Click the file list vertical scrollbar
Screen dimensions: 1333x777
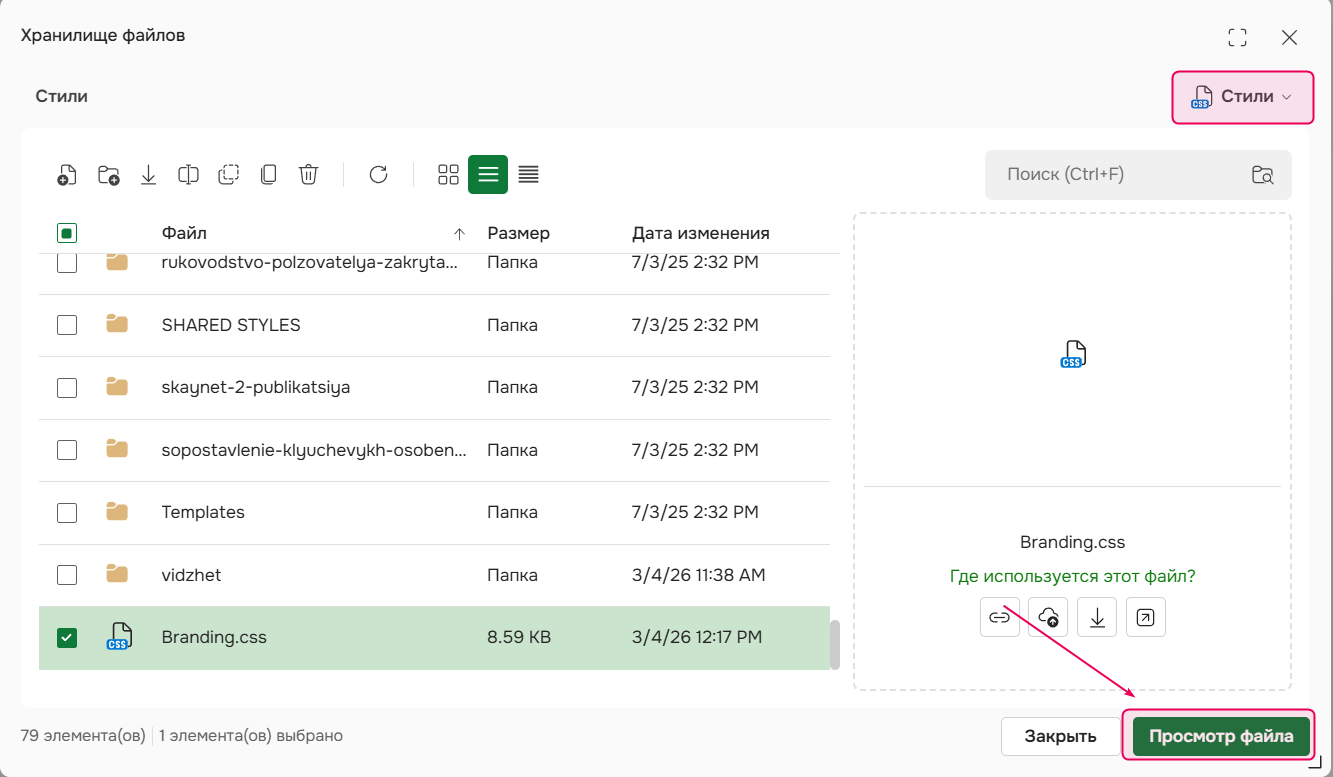coord(835,645)
